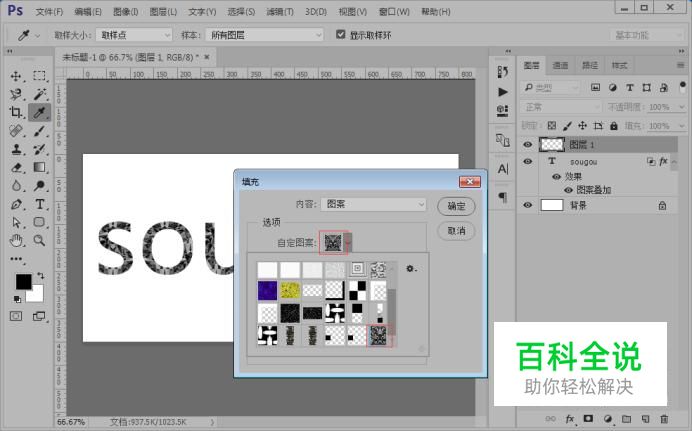Close the document tab 未标题-1

point(207,57)
